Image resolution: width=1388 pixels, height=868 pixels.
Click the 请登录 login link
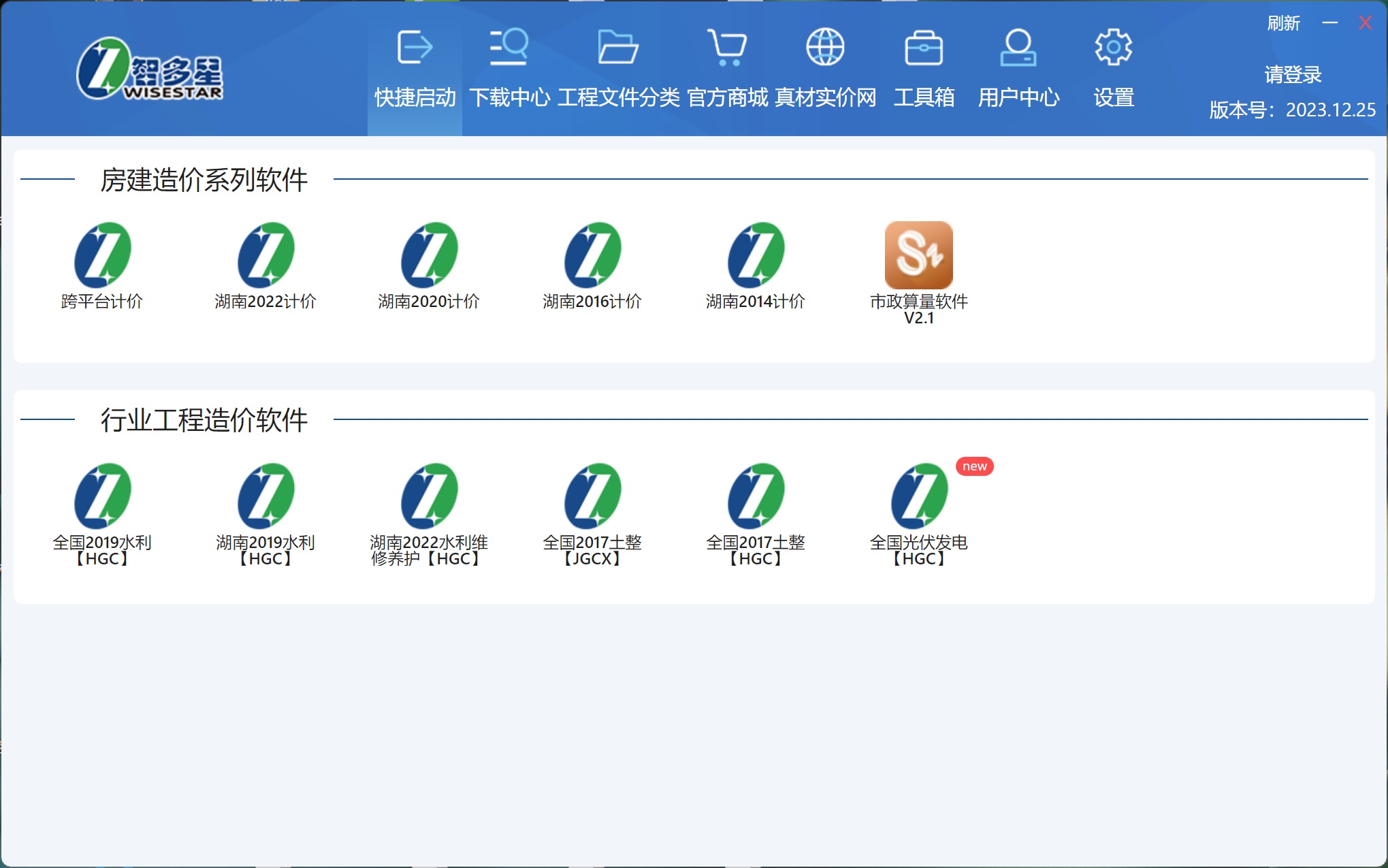tap(1292, 74)
